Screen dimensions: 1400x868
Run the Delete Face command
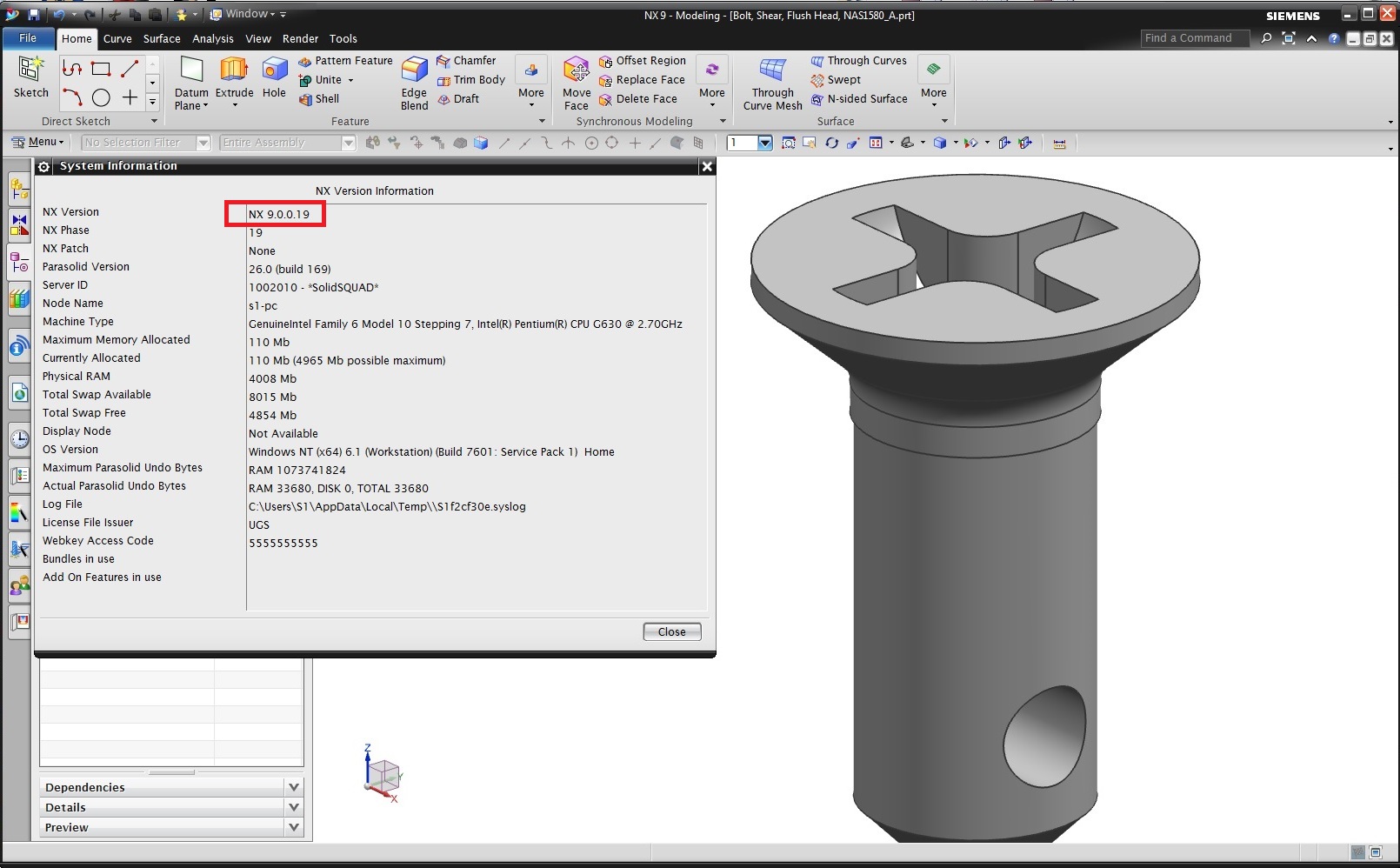pos(638,99)
